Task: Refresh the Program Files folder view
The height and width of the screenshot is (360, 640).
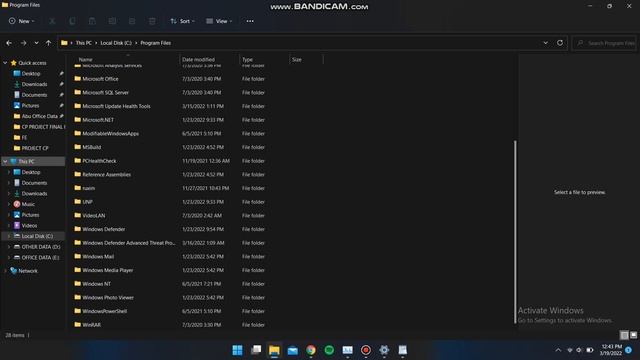Action: pos(560,43)
